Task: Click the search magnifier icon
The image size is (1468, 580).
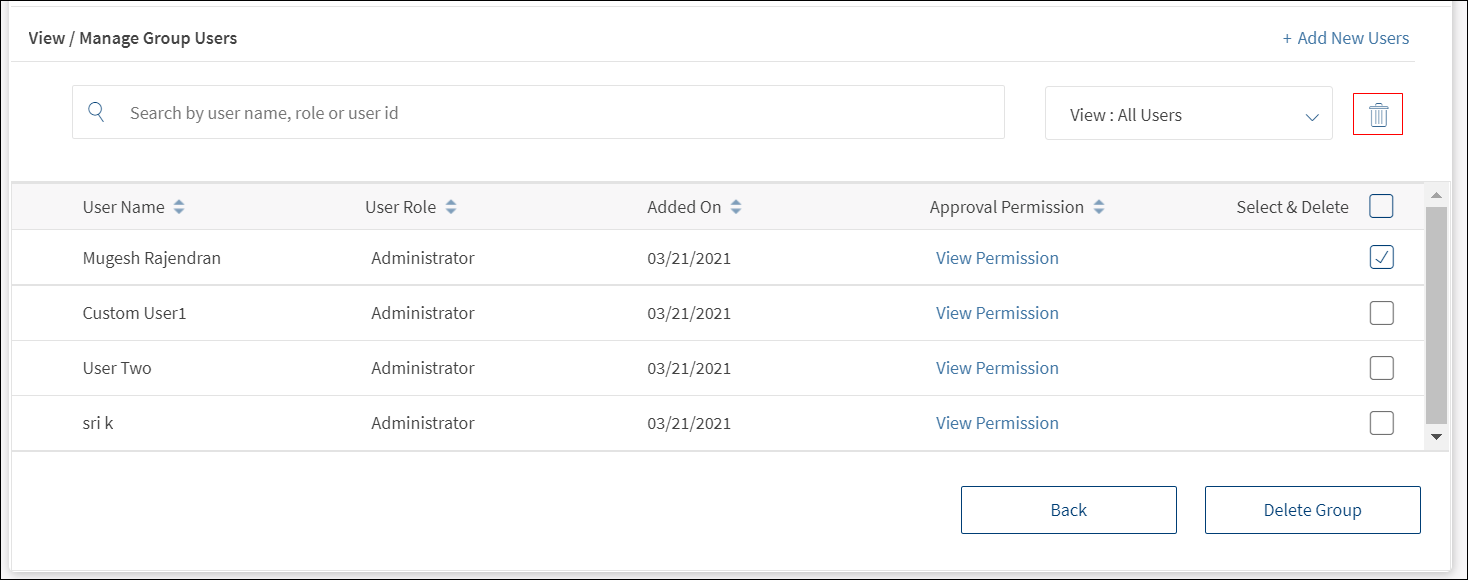Action: (97, 112)
